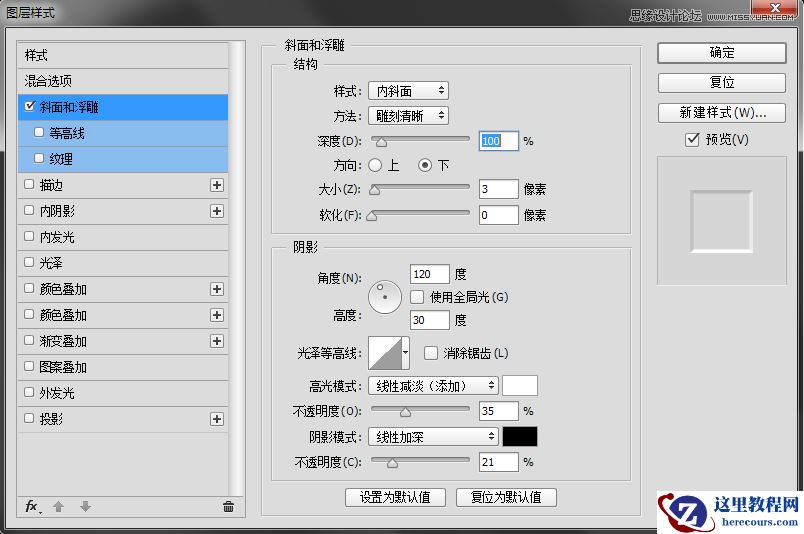Enable the 图案叠加 checkbox
Image resolution: width=804 pixels, height=534 pixels.
tap(29, 366)
